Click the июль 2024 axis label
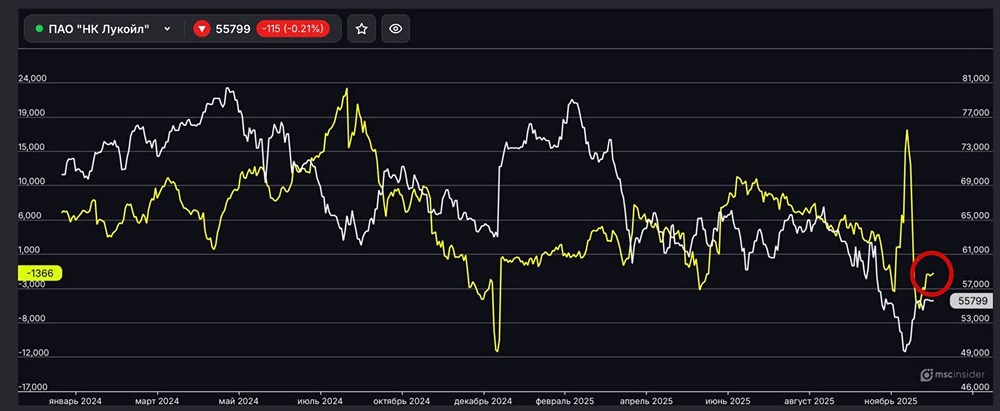Screen dimensions: 1000x411 coord(320,402)
